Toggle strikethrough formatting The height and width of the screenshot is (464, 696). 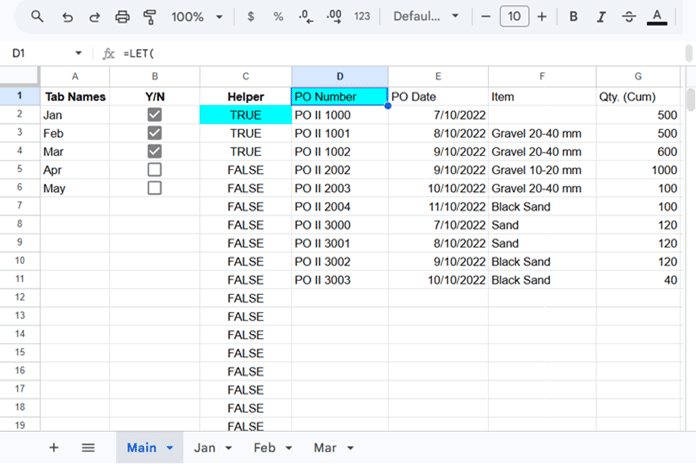point(629,17)
